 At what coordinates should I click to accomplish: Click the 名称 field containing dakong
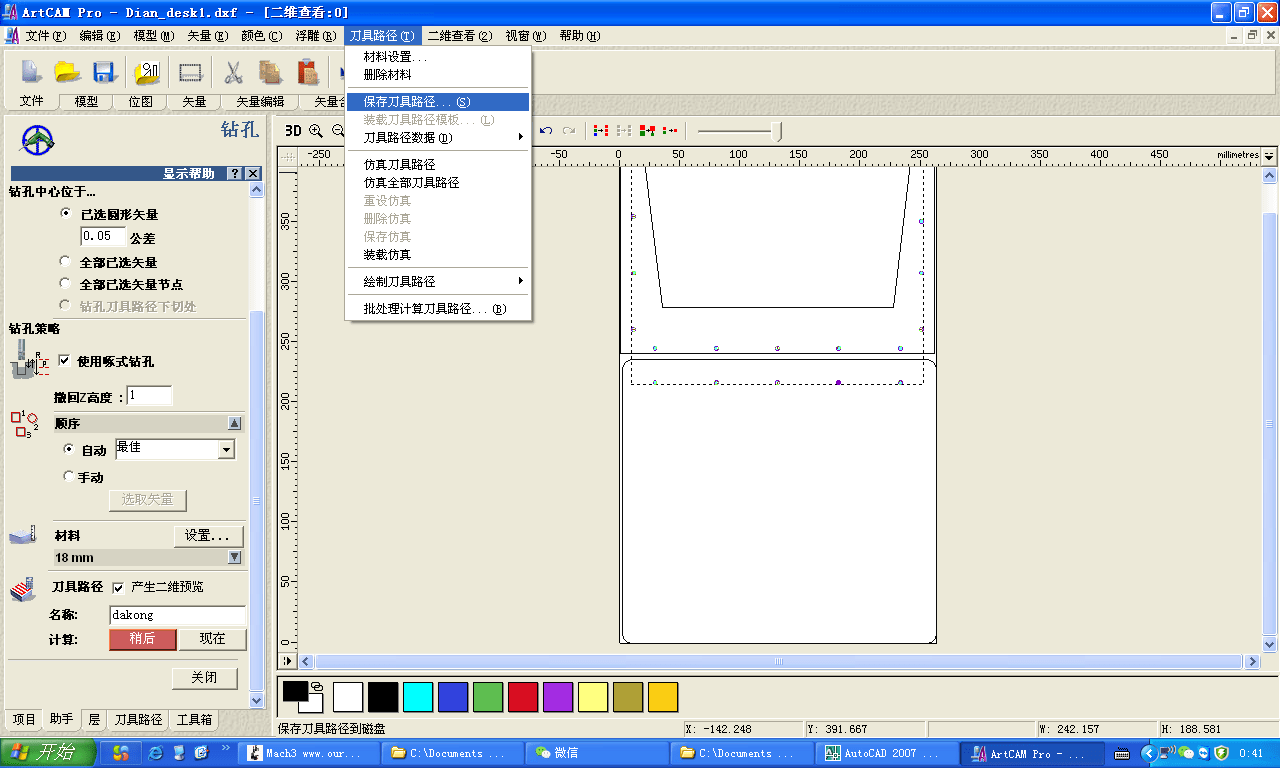tap(178, 615)
